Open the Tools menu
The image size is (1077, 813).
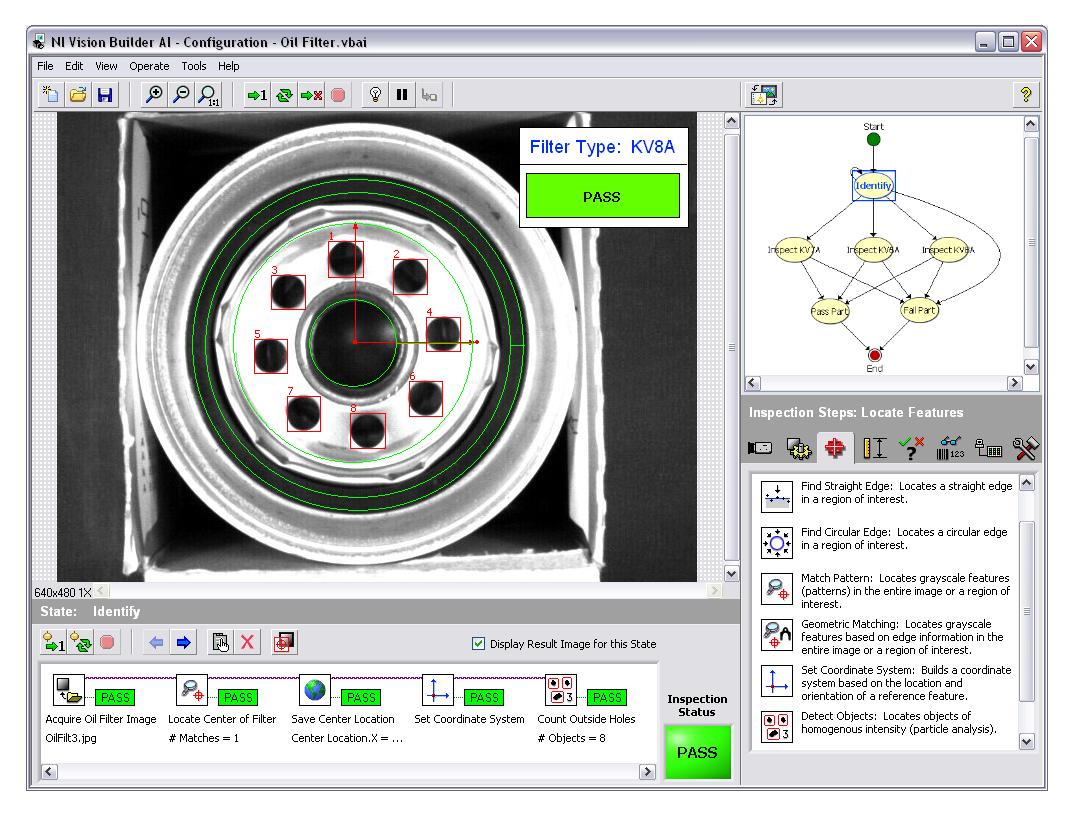(x=194, y=66)
